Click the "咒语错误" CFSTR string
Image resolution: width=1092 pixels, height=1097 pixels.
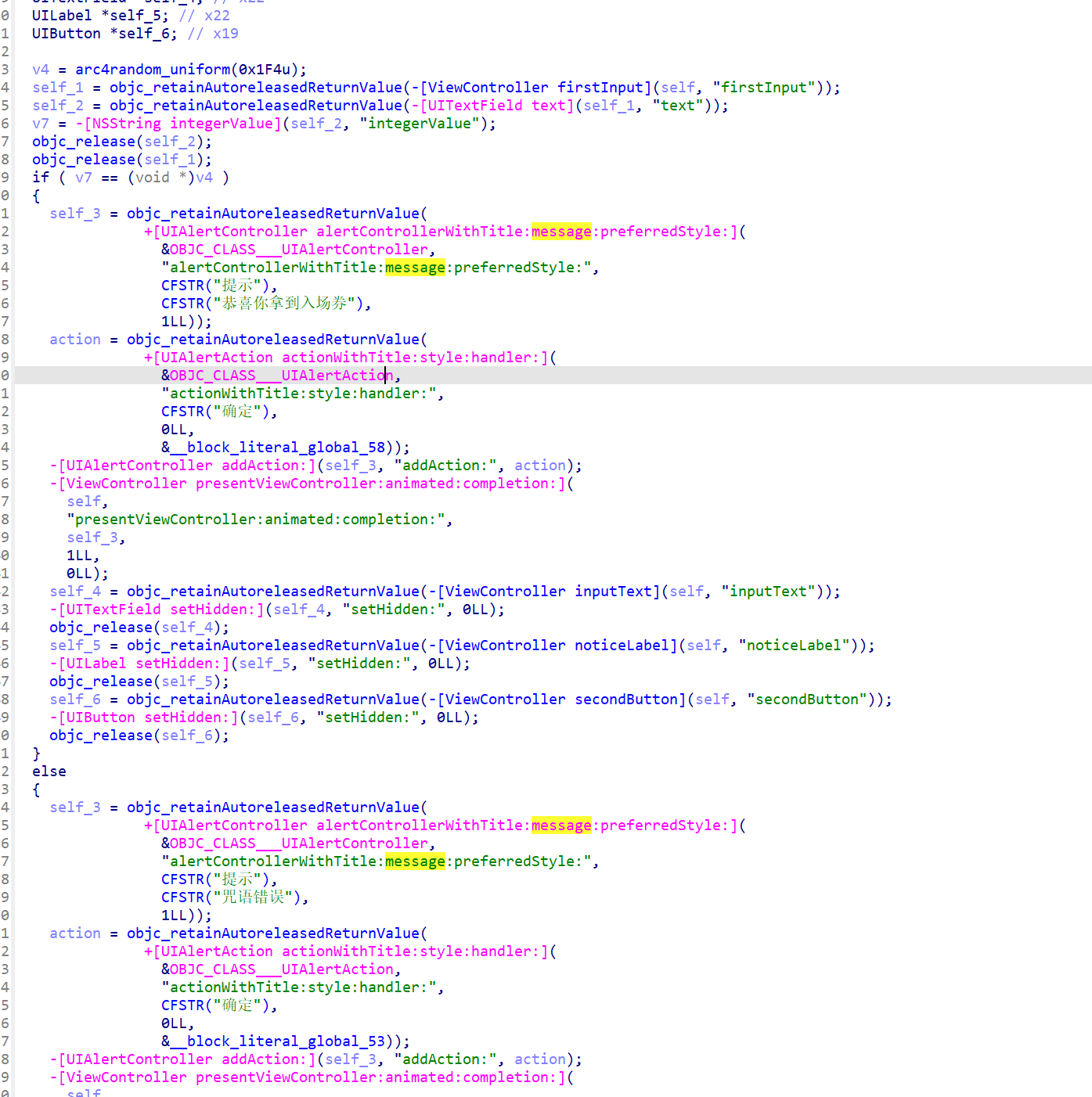coord(253,897)
